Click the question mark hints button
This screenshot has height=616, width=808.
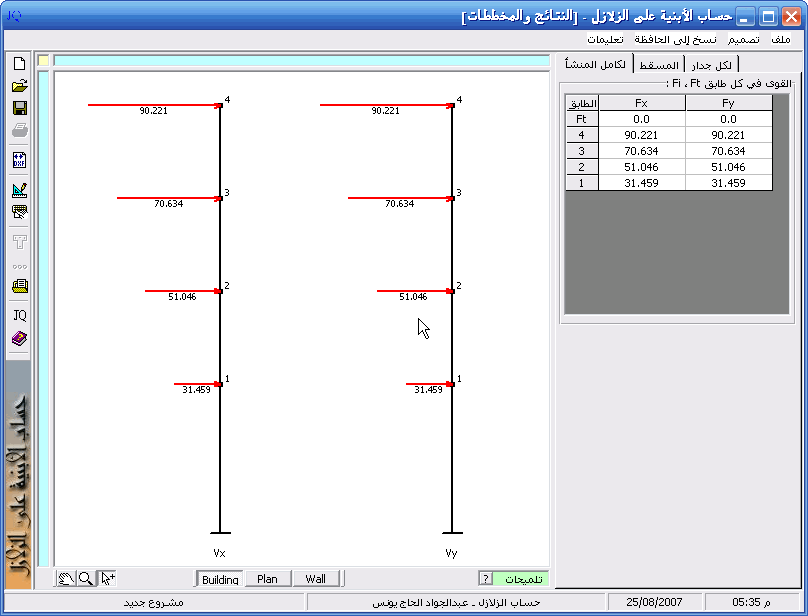pyautogui.click(x=485, y=579)
